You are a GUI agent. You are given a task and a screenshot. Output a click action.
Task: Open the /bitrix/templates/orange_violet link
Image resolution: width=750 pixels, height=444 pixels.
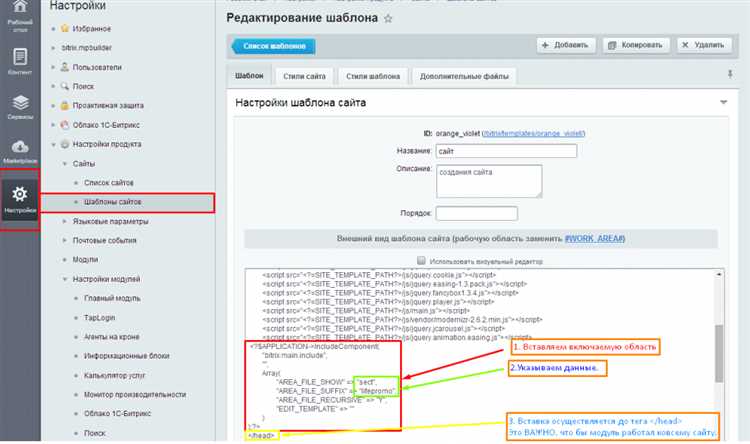[533, 133]
